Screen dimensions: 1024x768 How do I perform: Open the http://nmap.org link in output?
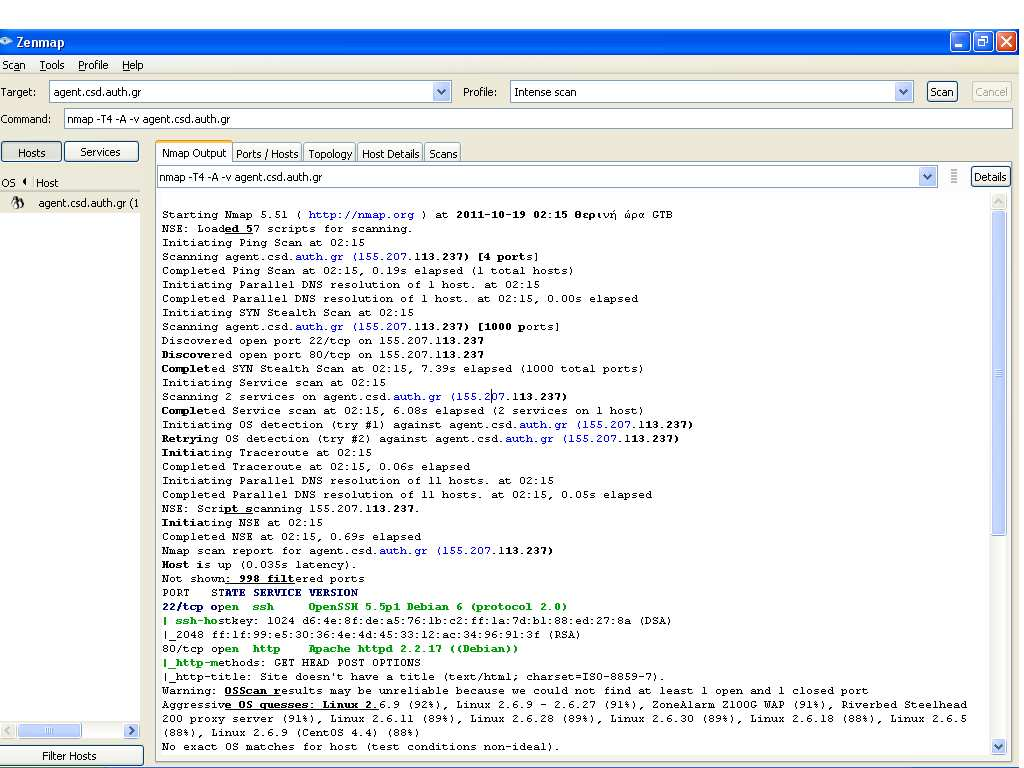pyautogui.click(x=360, y=214)
